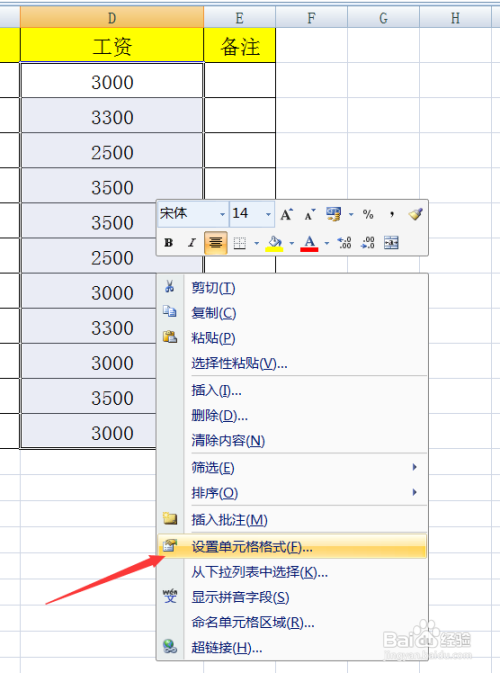Apply accounting number format icon
This screenshot has width=500, height=673.
[333, 214]
